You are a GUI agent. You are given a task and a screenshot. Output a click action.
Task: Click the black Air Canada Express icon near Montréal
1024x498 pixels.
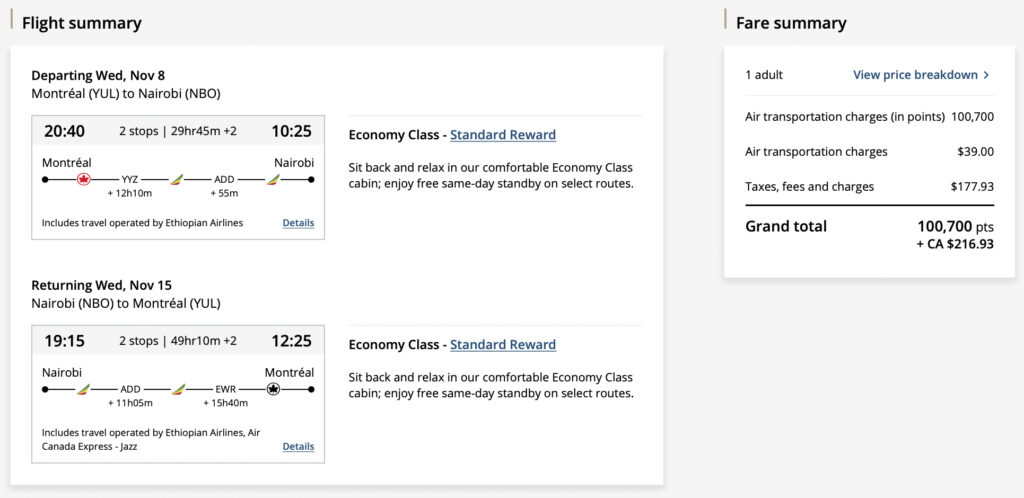273,389
